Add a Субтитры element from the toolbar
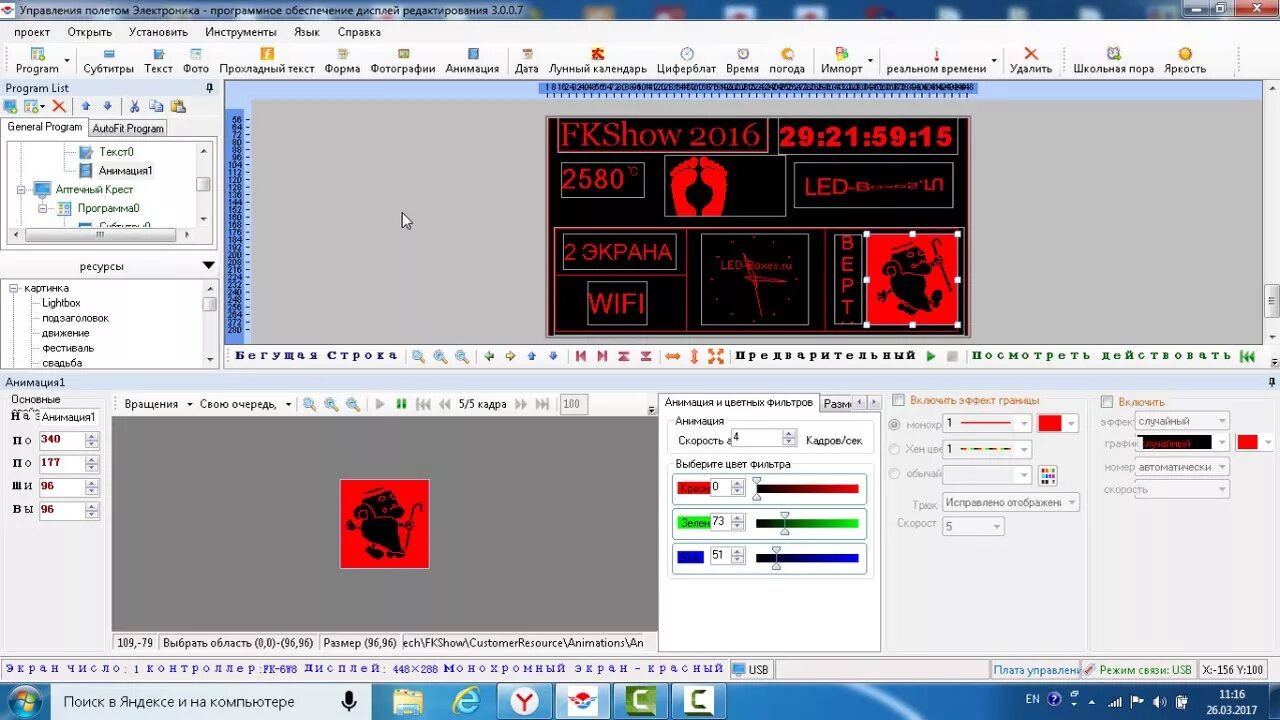Screen dimensions: 1280x720 pyautogui.click(x=108, y=61)
